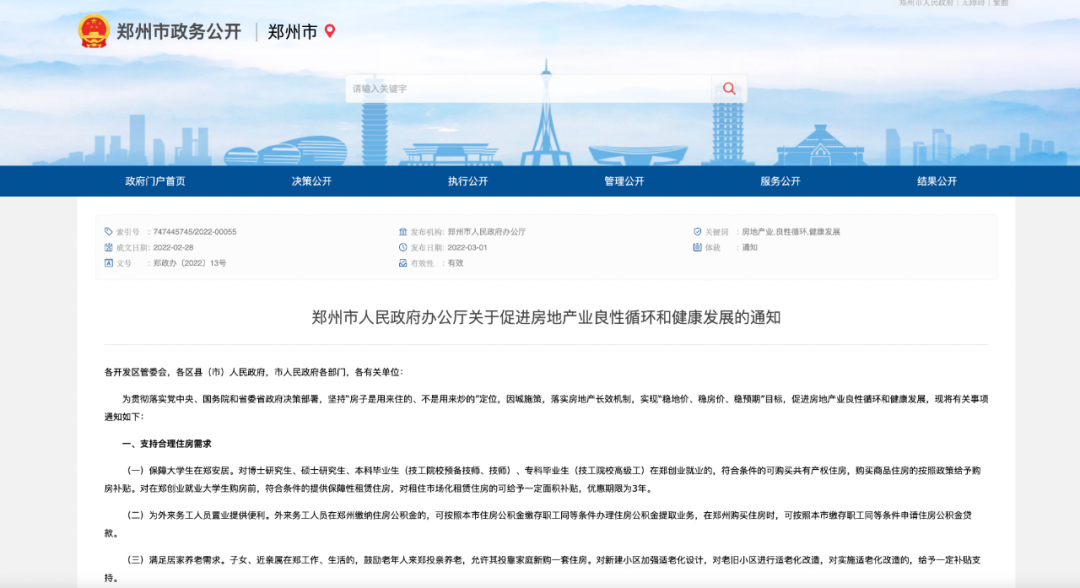The width and height of the screenshot is (1080, 588).
Task: Click the shield icon beside 关键词
Action: point(697,231)
